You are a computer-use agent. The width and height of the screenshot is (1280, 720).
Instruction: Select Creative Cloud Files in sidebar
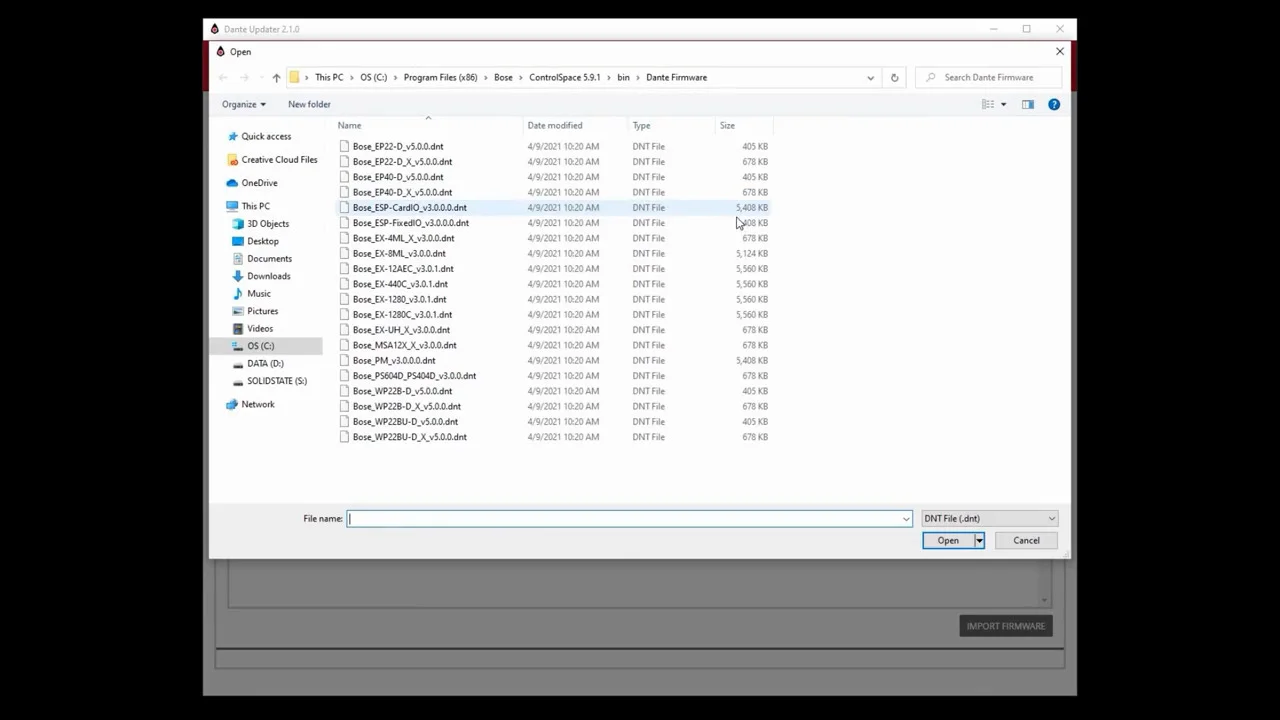point(279,159)
